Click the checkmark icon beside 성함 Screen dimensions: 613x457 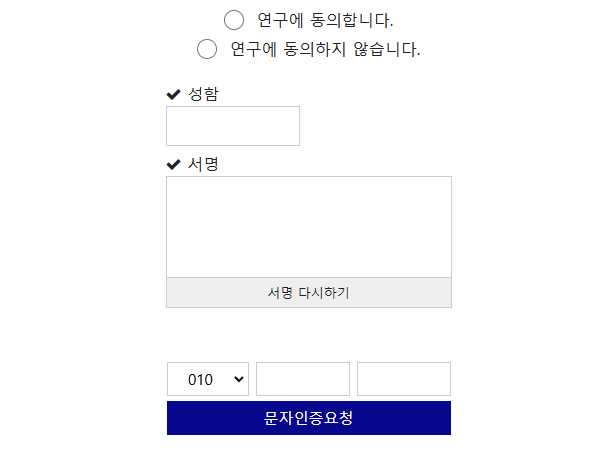coord(173,95)
